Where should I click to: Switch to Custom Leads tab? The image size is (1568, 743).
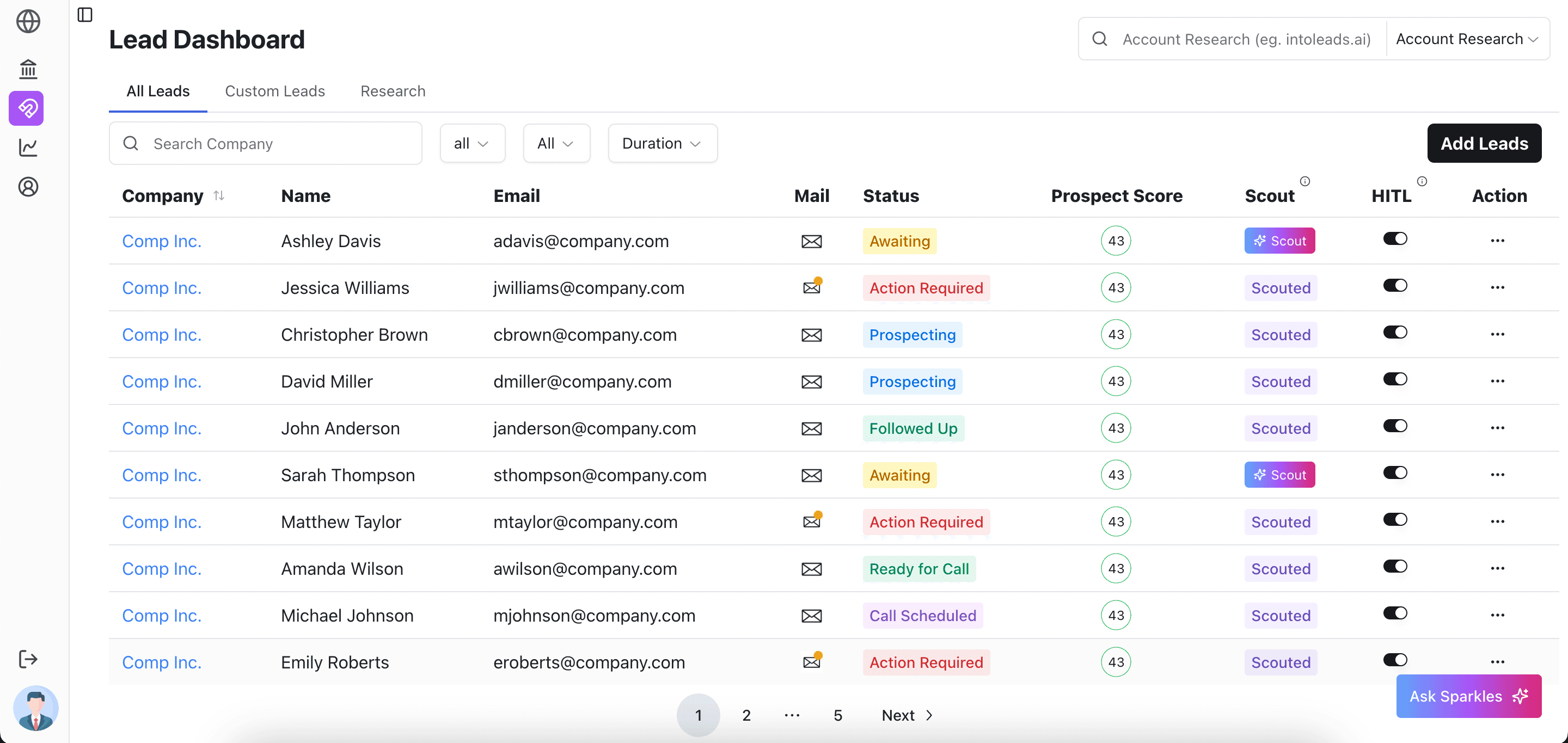click(275, 91)
